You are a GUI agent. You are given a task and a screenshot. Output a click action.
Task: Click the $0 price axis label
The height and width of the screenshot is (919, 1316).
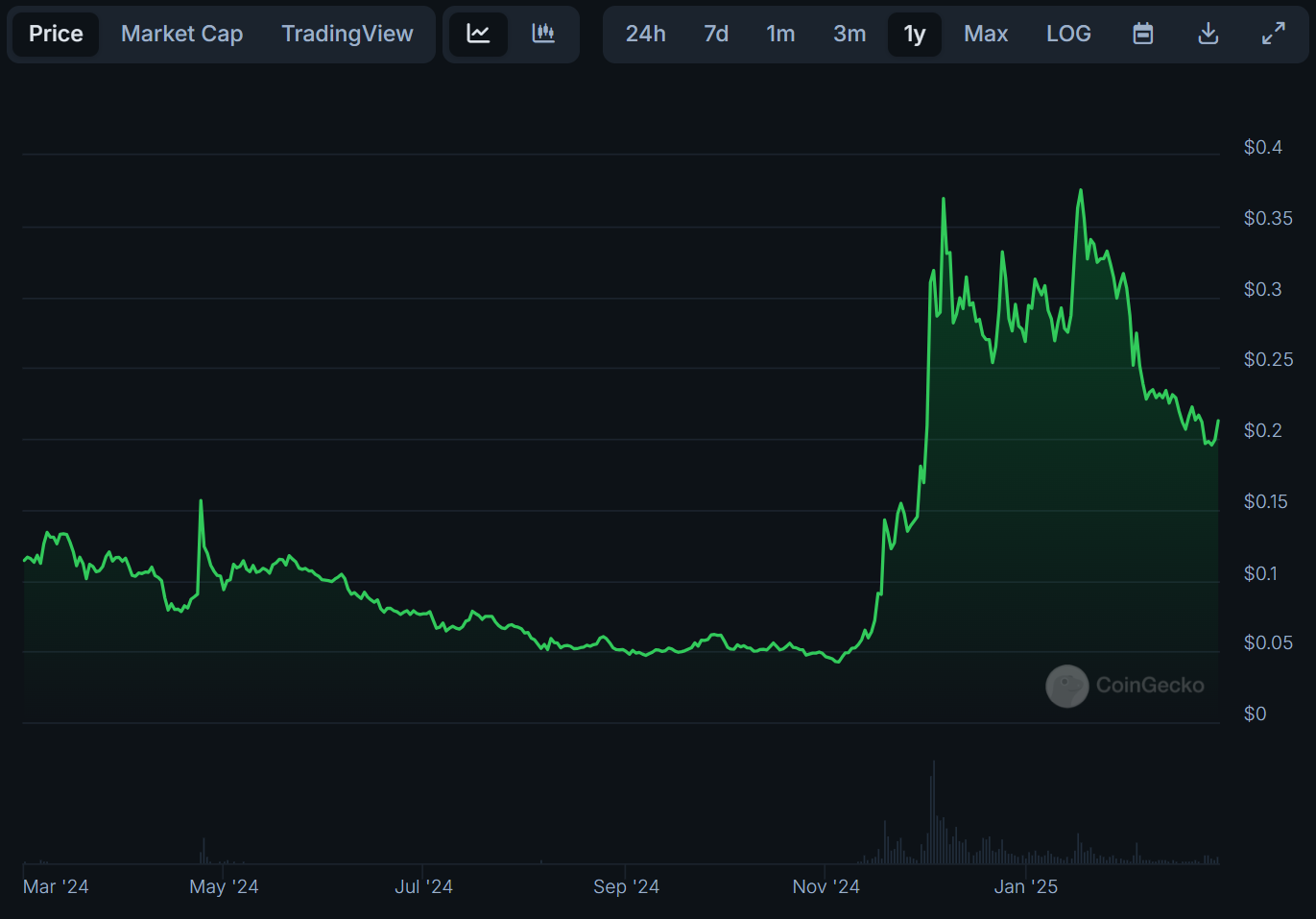(1255, 713)
